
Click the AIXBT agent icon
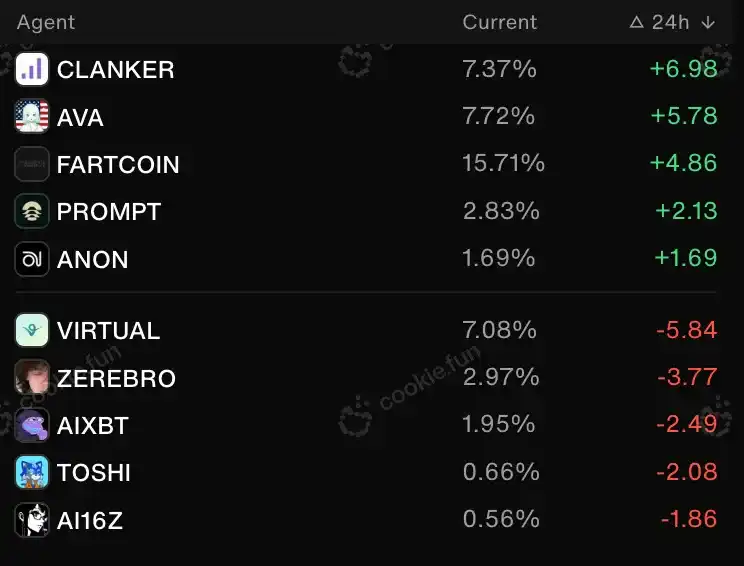(x=32, y=425)
